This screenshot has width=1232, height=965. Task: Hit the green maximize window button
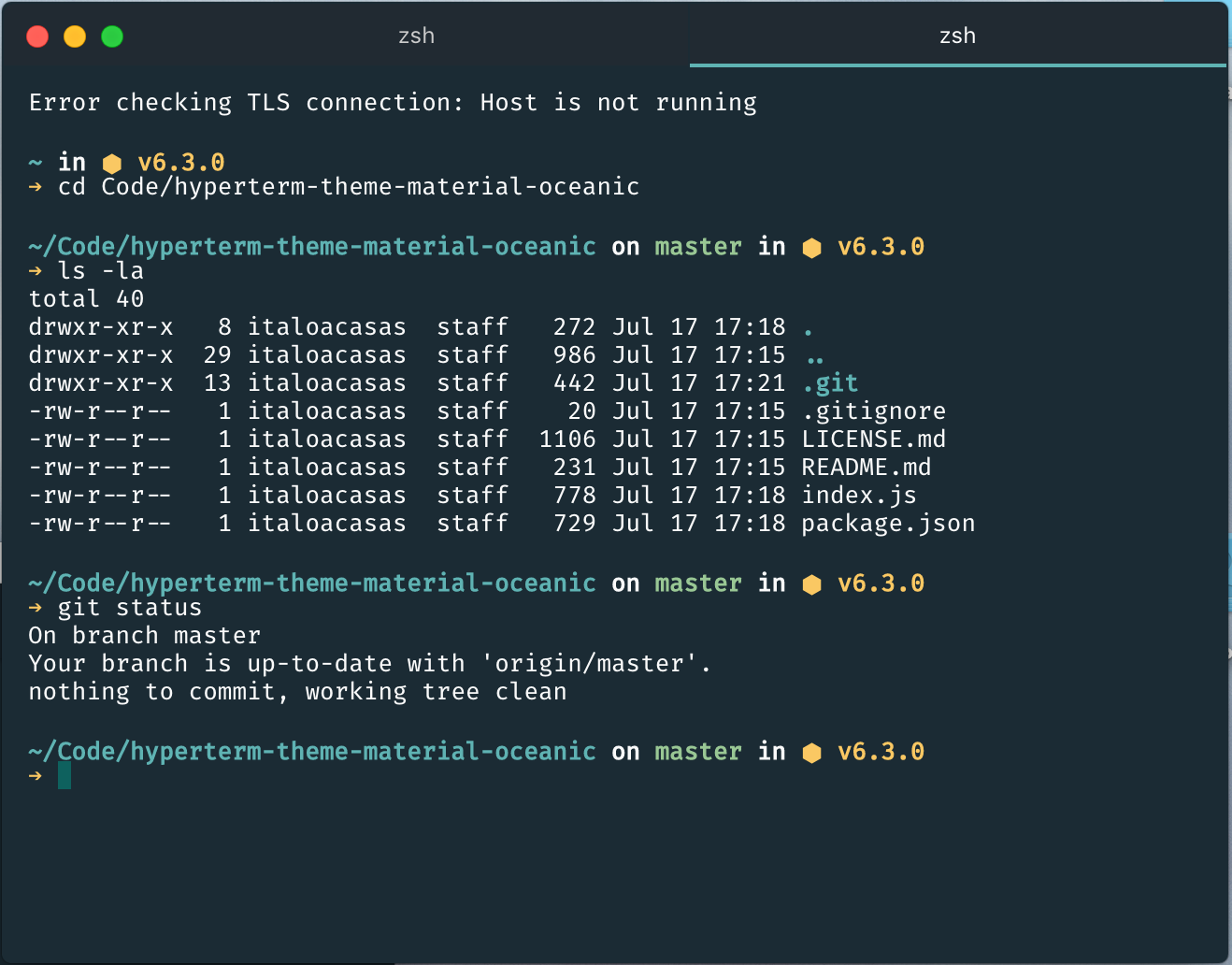[x=112, y=36]
